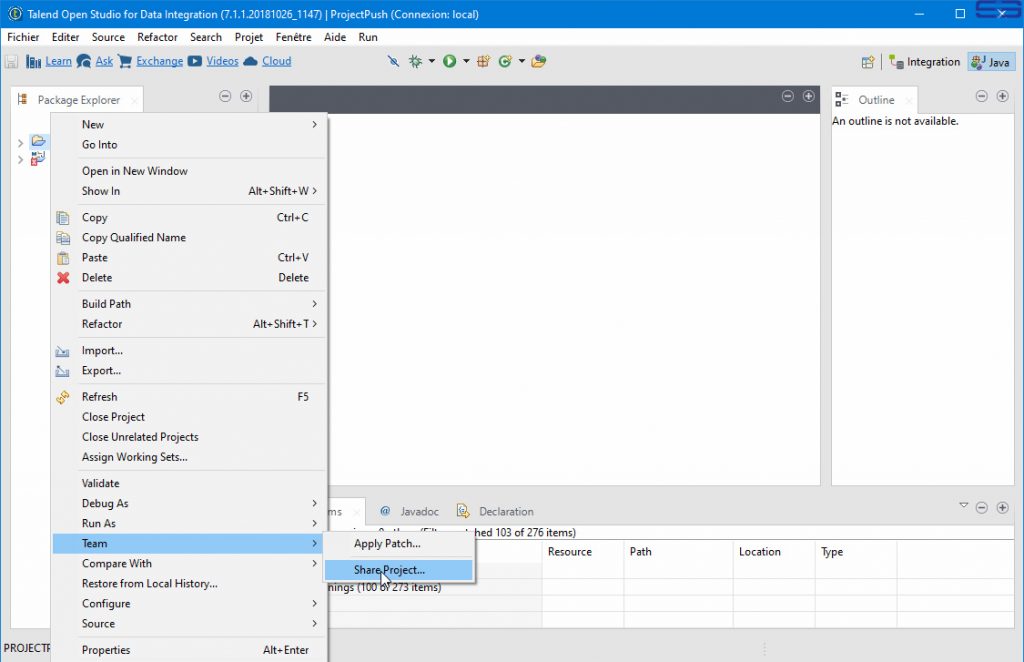Switch to the Java perspective
The image size is (1024, 662).
point(991,62)
